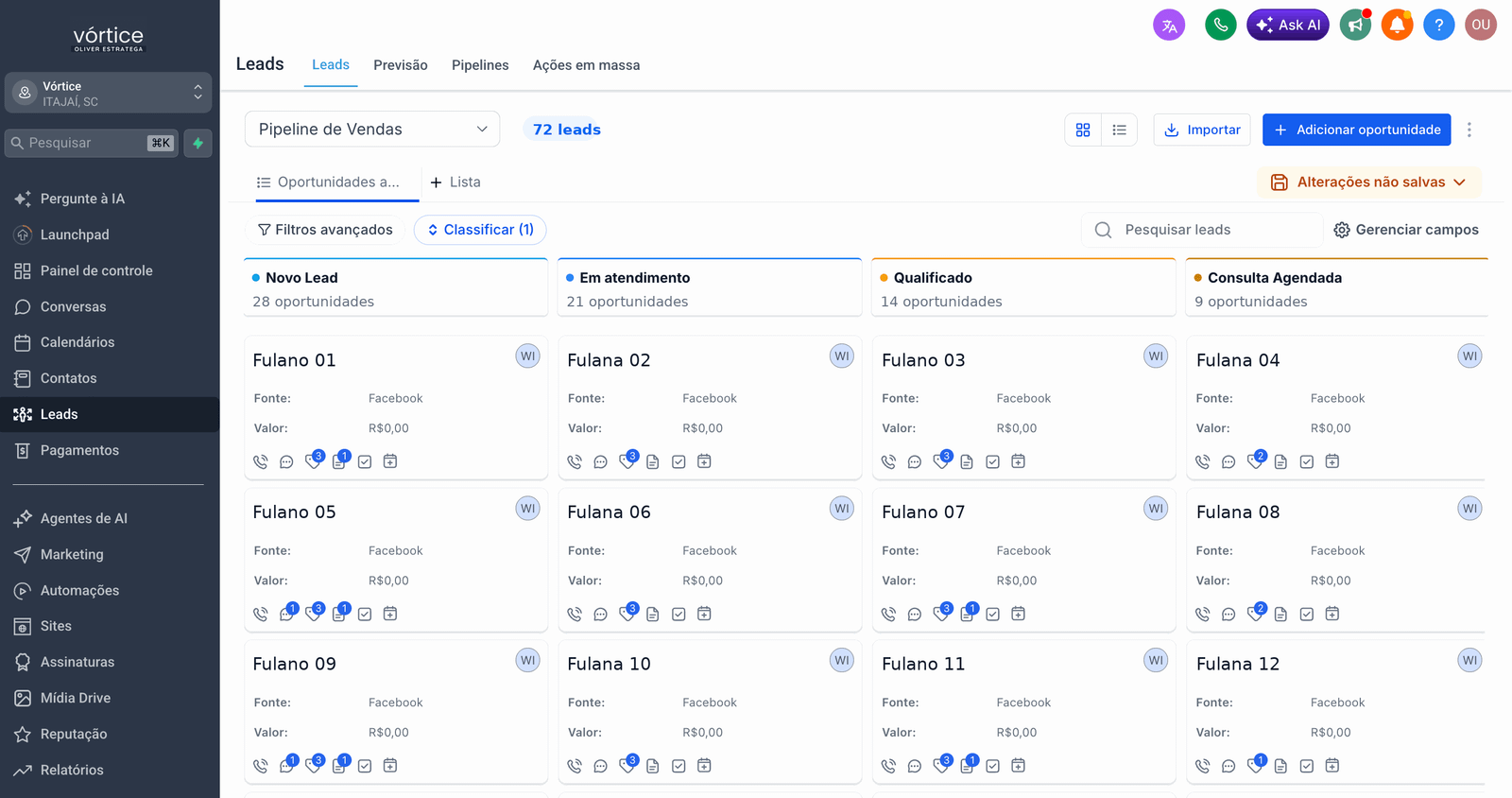This screenshot has height=798, width=1512.
Task: Click phone icon on Fulano 01 card
Action: click(261, 461)
